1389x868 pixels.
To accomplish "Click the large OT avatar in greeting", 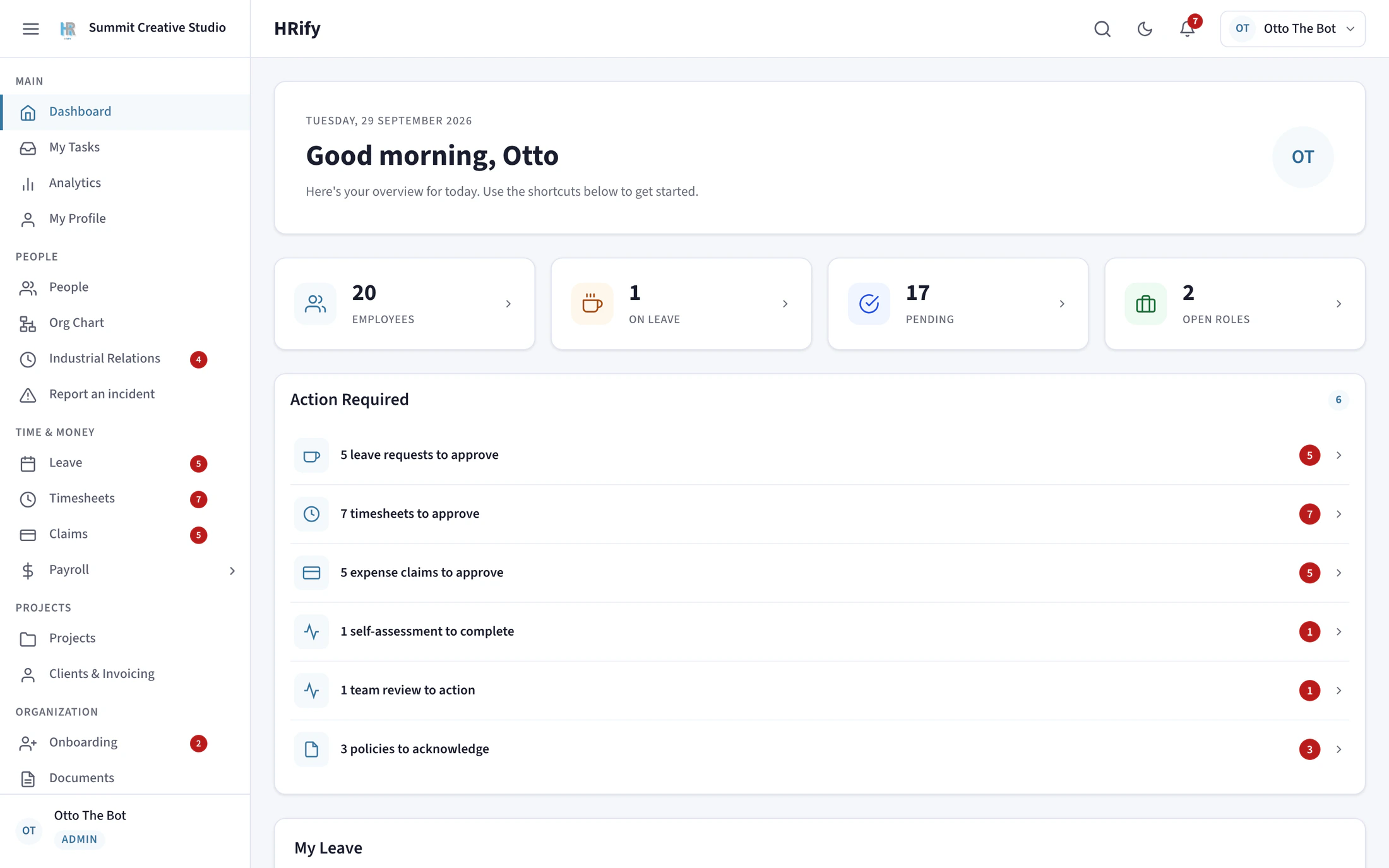I will click(1303, 157).
